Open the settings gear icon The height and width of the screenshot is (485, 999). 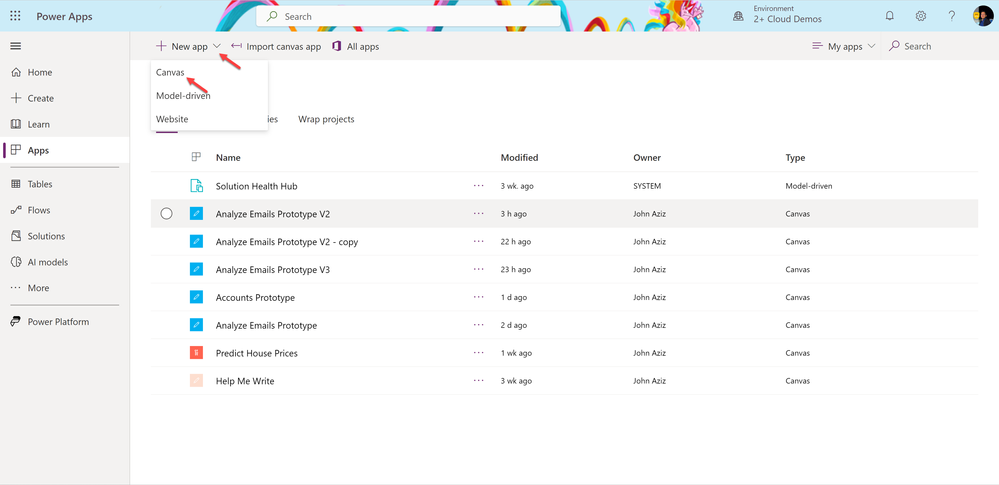tap(921, 17)
